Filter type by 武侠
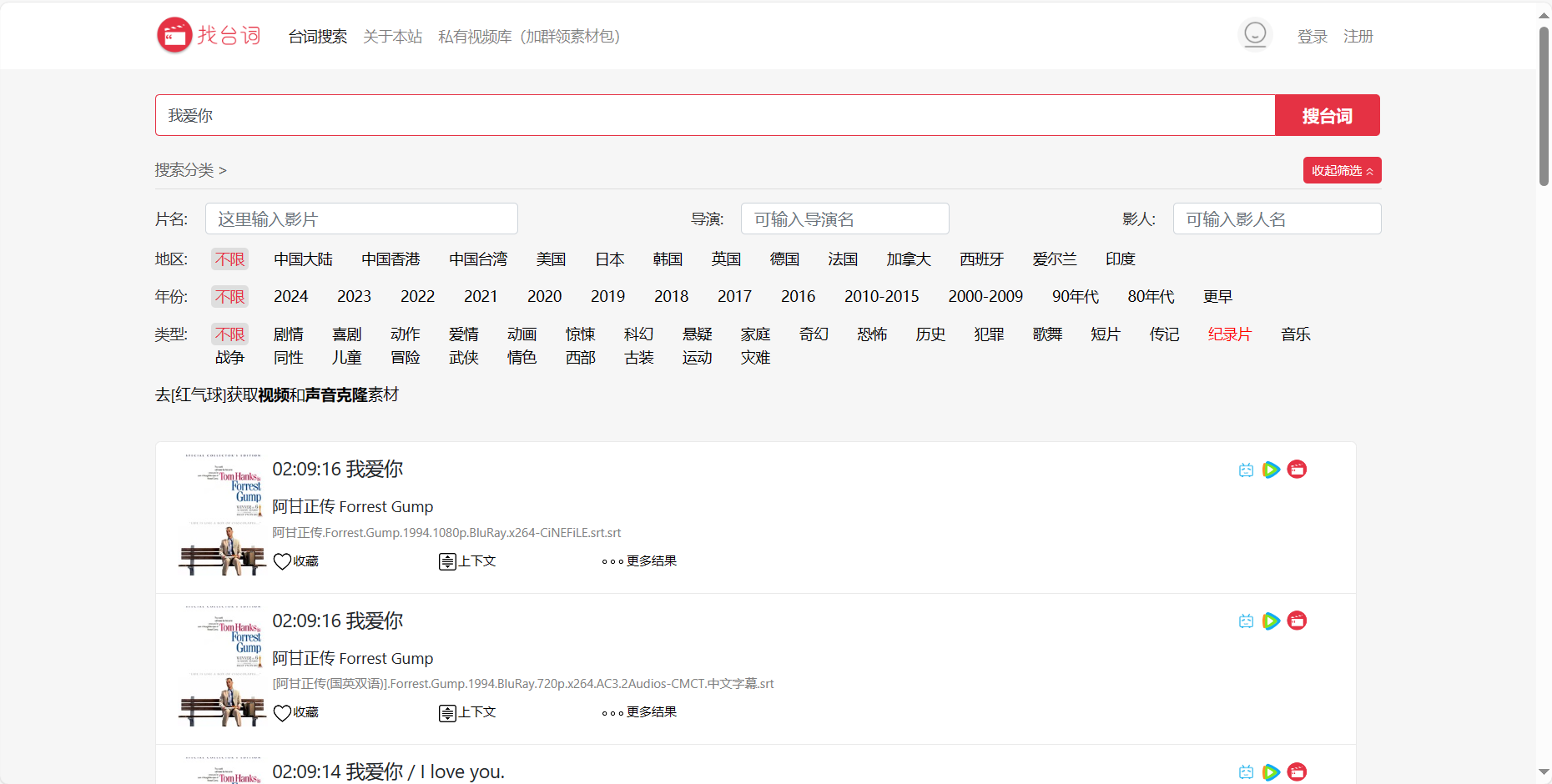Viewport: 1552px width, 784px height. coord(463,358)
